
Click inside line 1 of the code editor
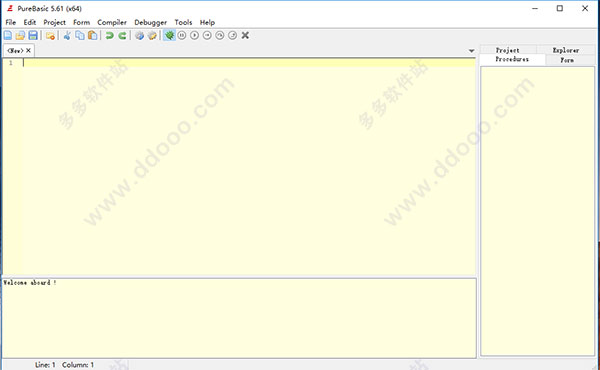249,63
